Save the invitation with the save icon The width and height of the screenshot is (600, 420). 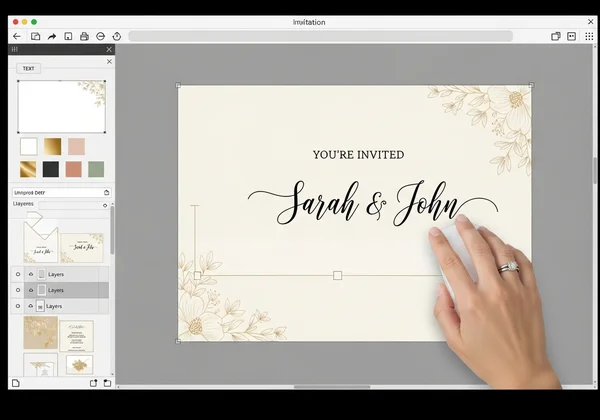(x=68, y=36)
